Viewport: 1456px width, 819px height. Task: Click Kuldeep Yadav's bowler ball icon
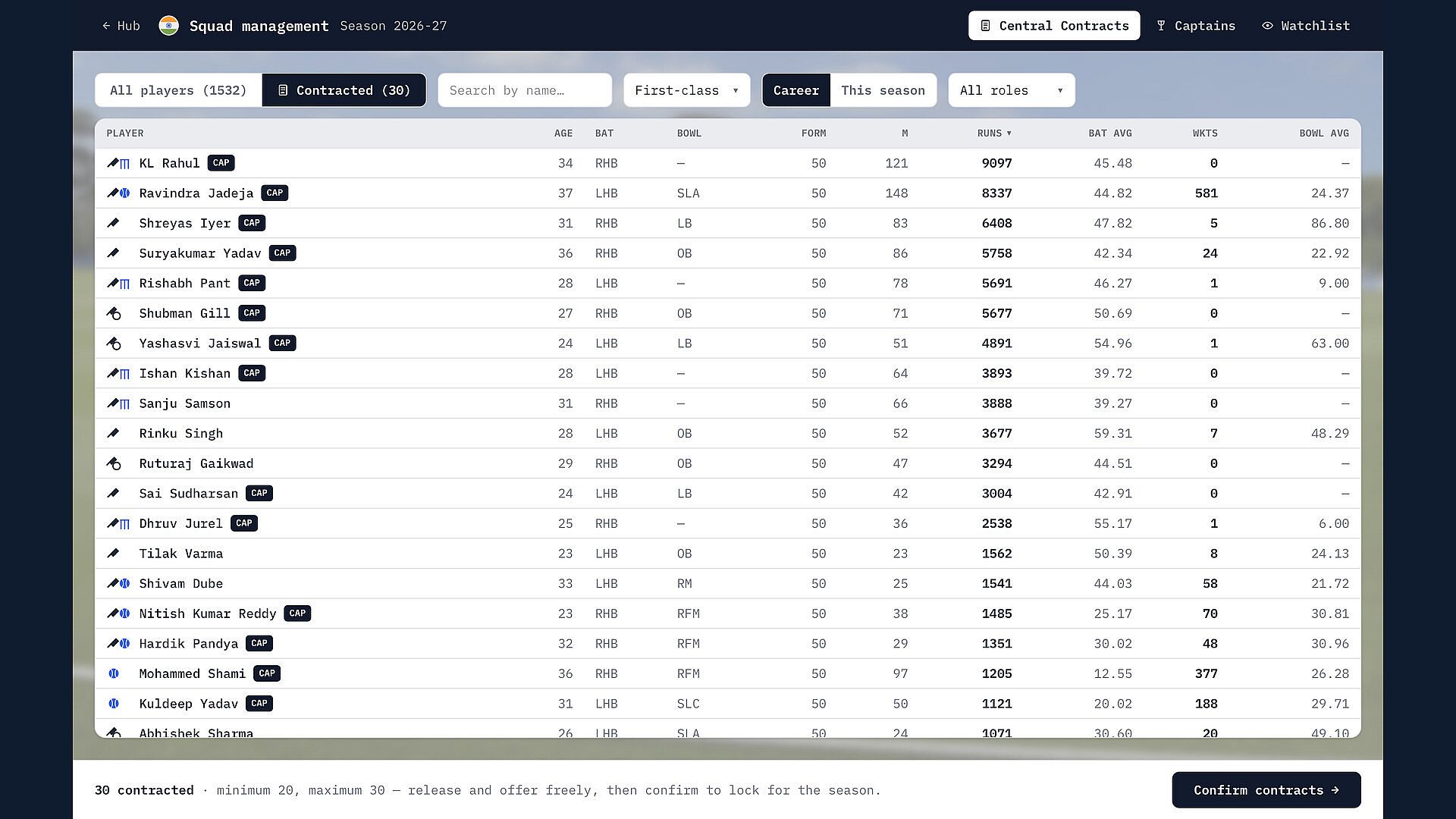(x=114, y=704)
